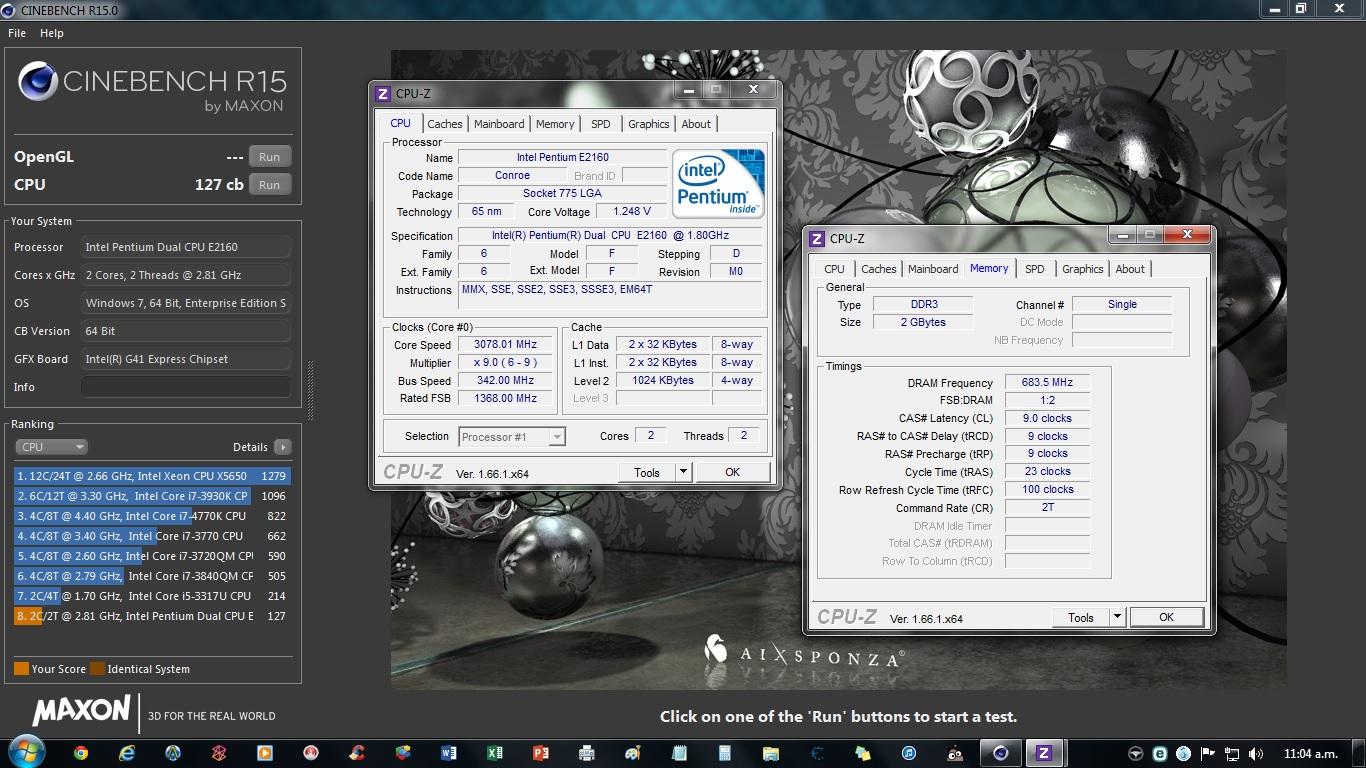Launch Google Chrome from the taskbar
Screen dimensions: 1366x768
point(81,753)
